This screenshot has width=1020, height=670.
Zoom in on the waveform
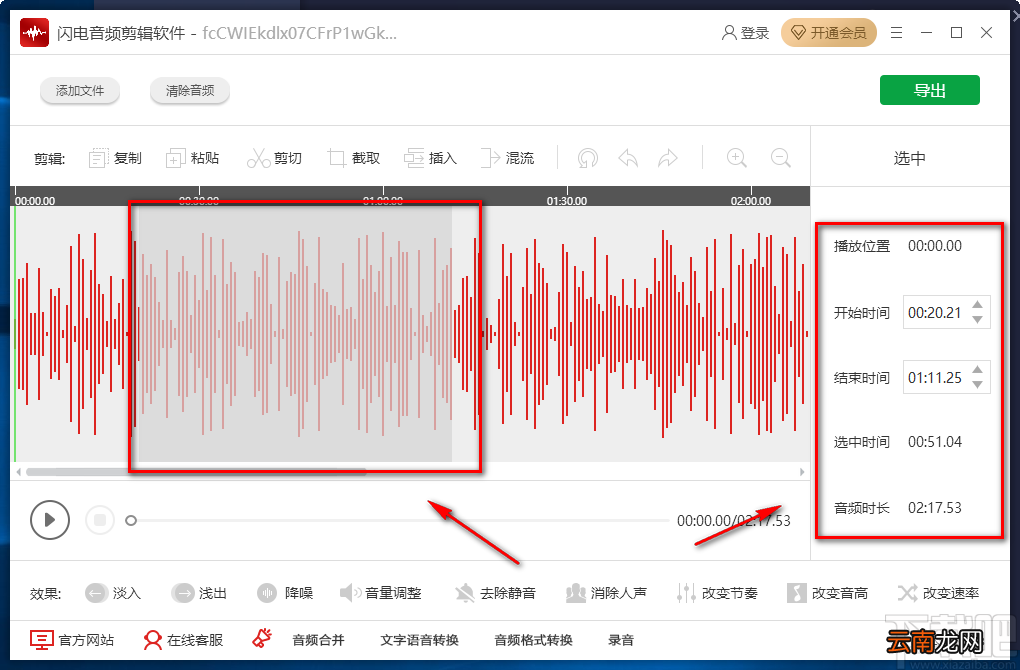tap(736, 158)
